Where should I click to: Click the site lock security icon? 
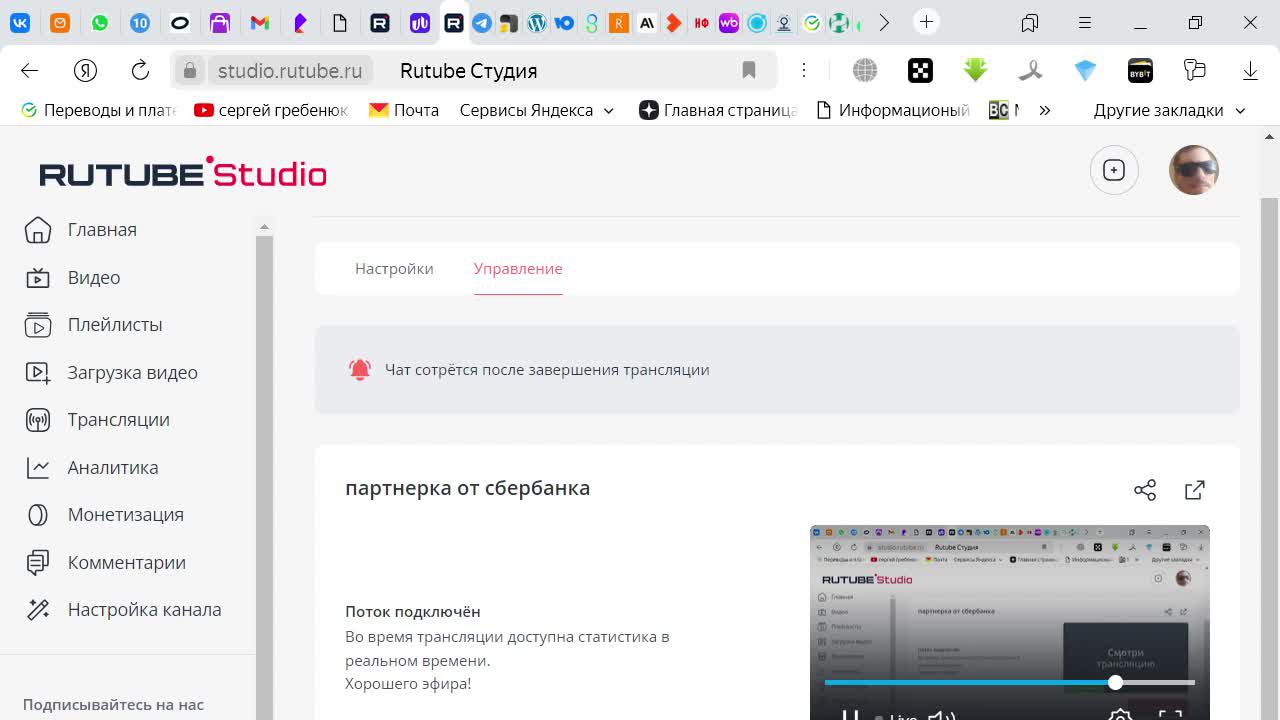190,70
